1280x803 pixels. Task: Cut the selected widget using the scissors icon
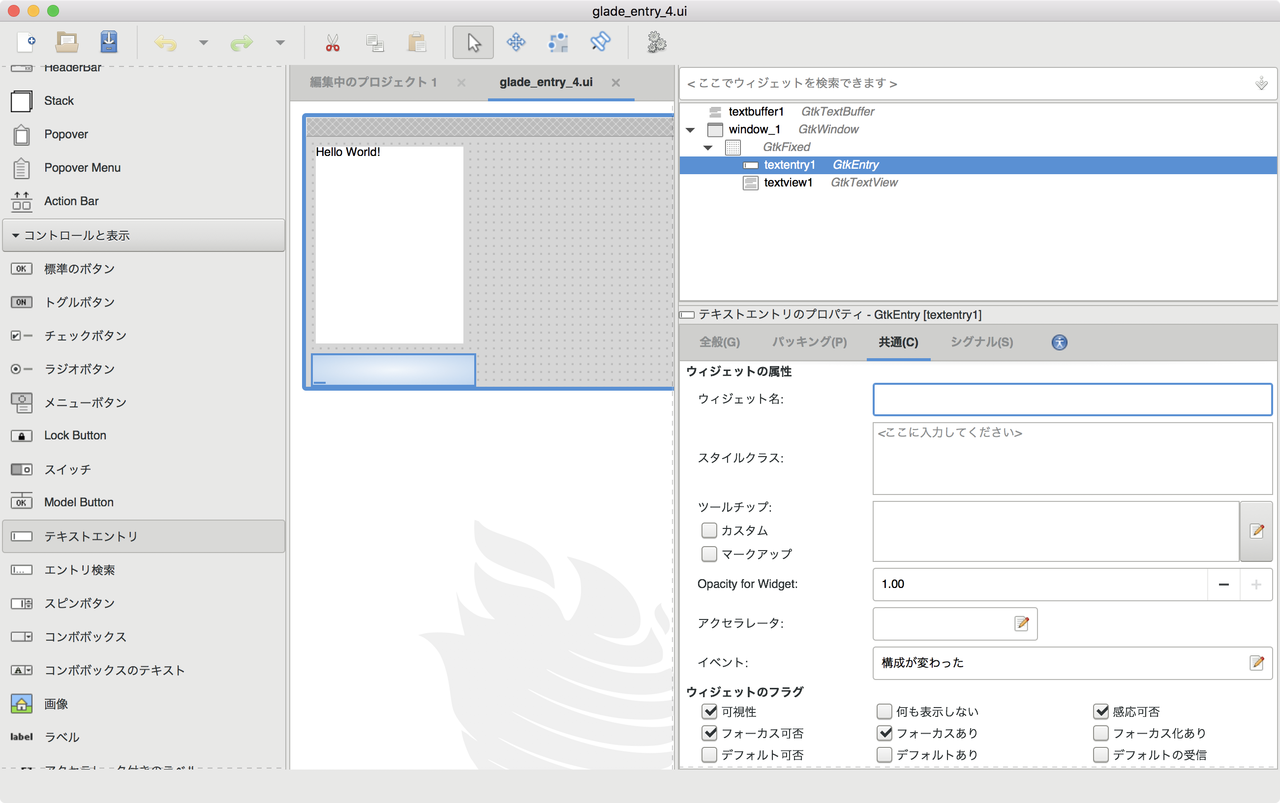tap(332, 42)
